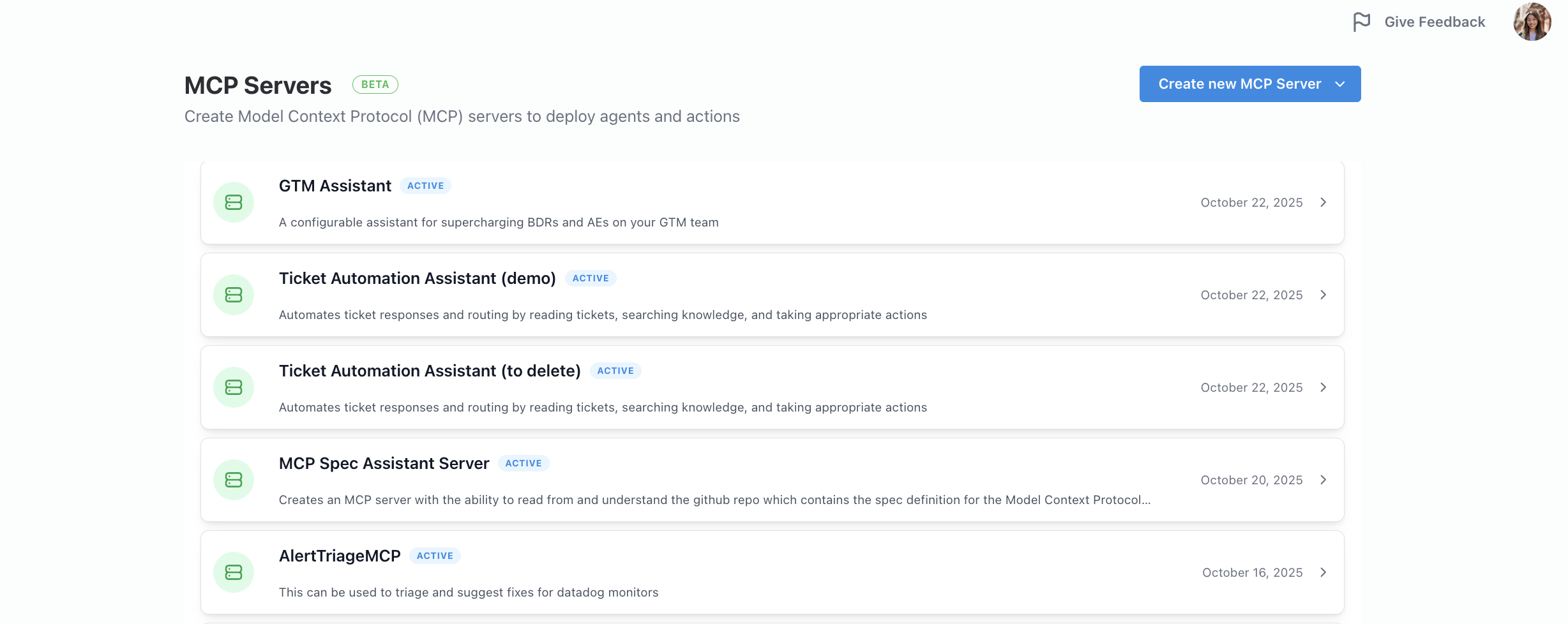Select the AlertTriageMCP title
Image resolution: width=1568 pixels, height=624 pixels.
click(x=340, y=556)
